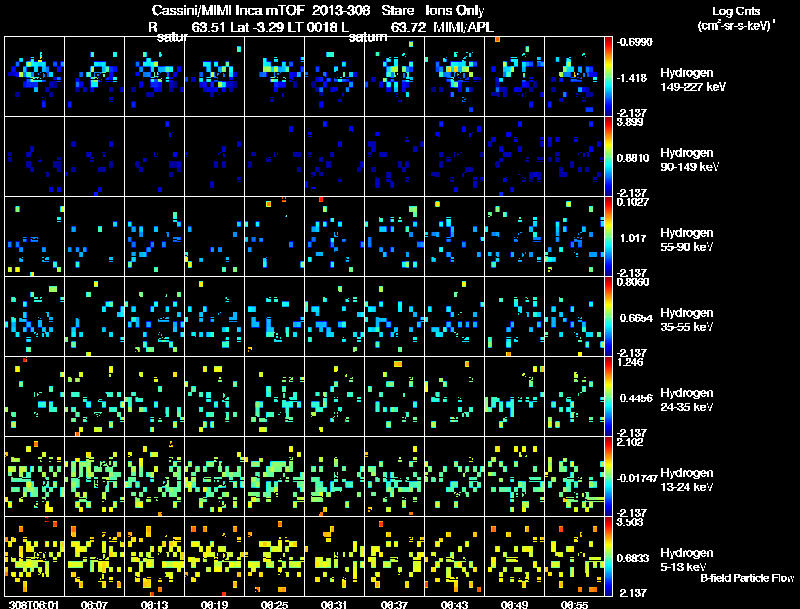Click the '-0.01747' color scale value

point(636,478)
